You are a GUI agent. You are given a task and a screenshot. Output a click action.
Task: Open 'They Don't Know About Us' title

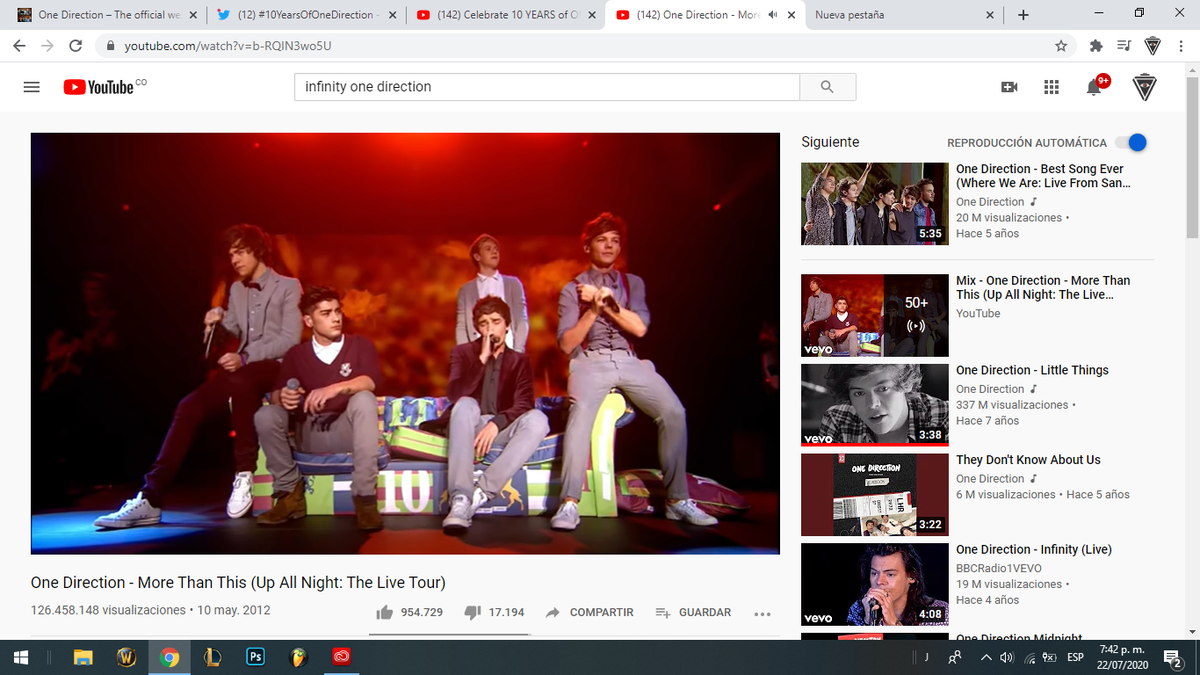1028,460
